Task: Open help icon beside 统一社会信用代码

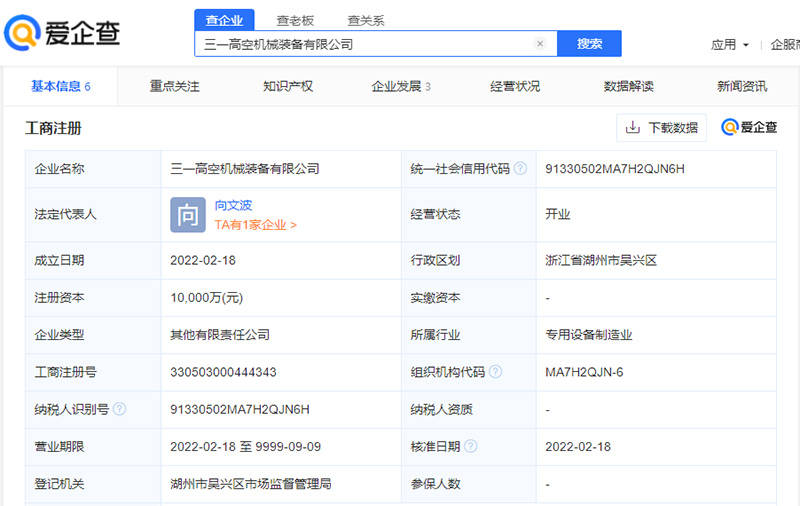Action: [x=520, y=168]
